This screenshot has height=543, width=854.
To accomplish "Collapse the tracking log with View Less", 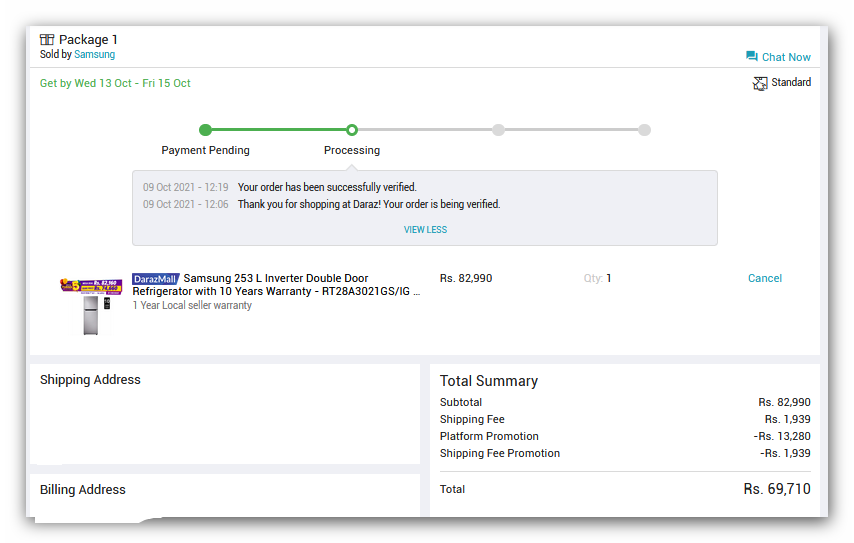I will click(425, 230).
